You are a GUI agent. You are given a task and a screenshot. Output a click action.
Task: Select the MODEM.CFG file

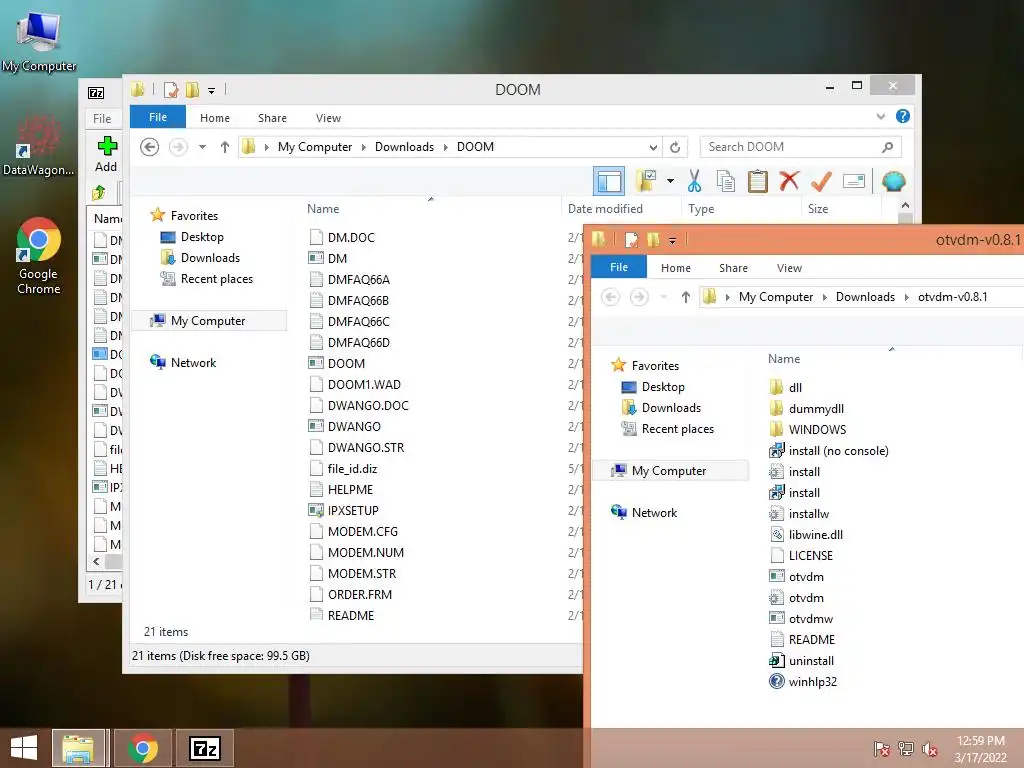click(362, 532)
